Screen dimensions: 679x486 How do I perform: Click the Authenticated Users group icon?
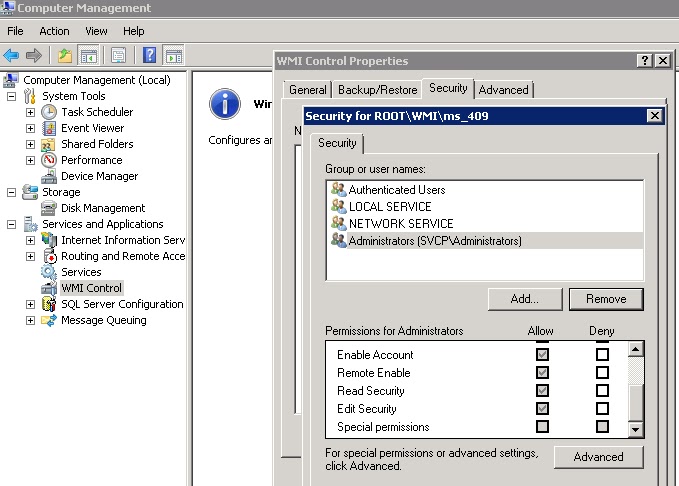pyautogui.click(x=338, y=189)
